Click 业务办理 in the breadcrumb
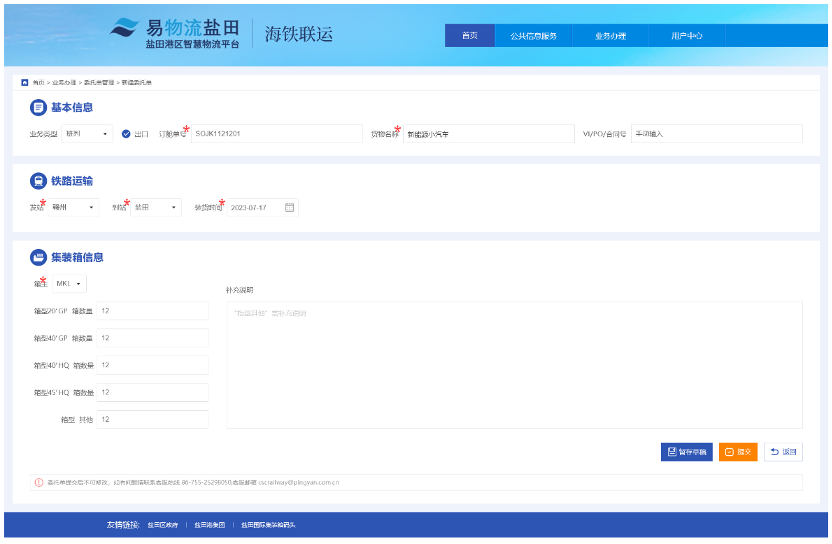The image size is (832, 544). click(x=64, y=82)
